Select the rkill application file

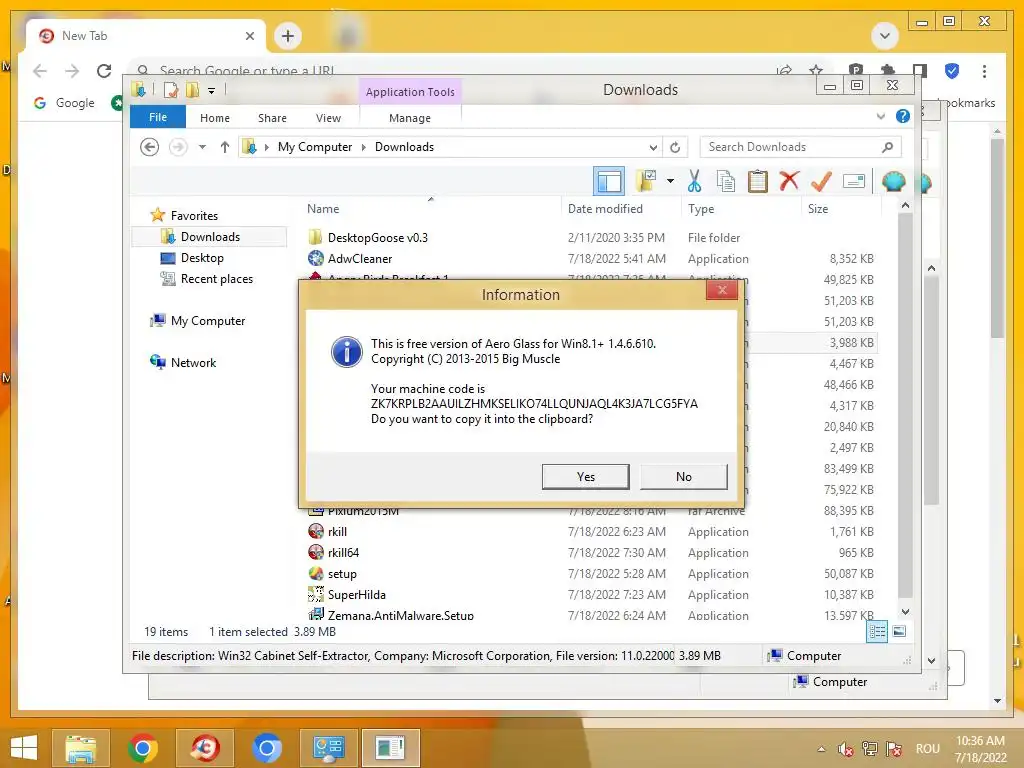point(337,532)
